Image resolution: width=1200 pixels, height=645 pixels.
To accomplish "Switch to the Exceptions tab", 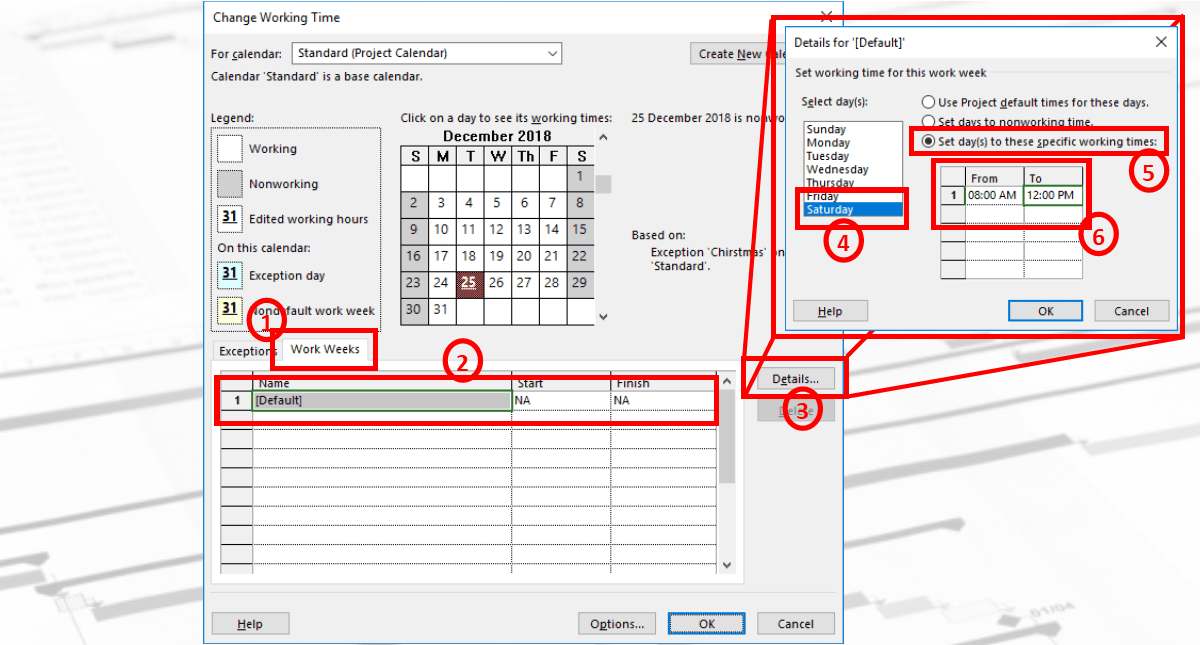I will coord(246,351).
